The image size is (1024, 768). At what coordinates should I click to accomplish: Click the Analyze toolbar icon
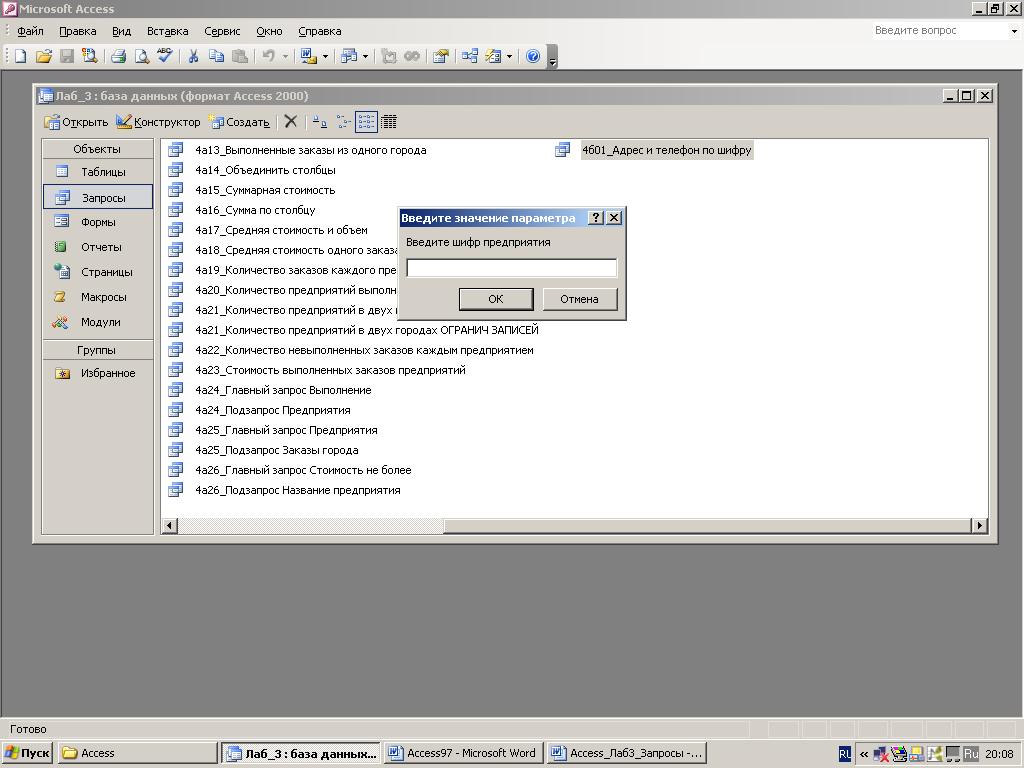tap(349, 56)
